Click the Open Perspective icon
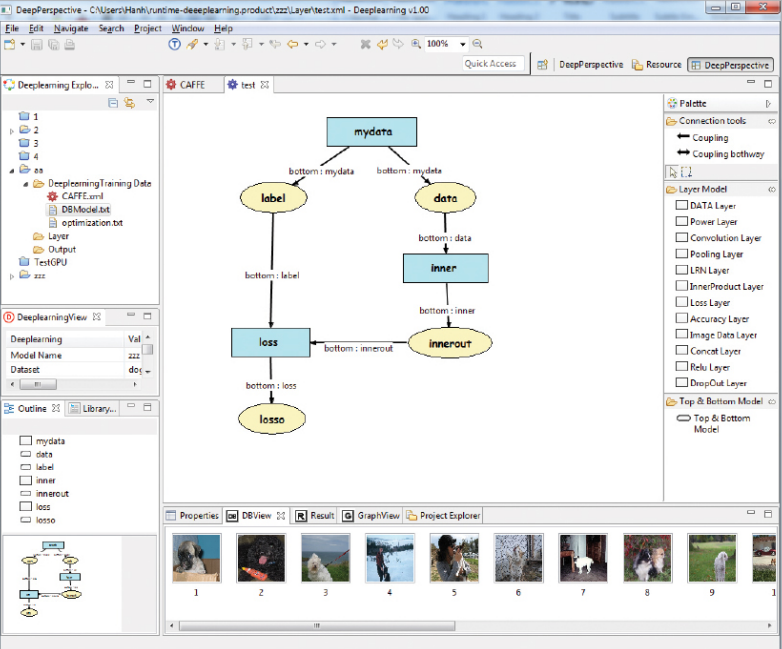The image size is (782, 649). pyautogui.click(x=543, y=65)
